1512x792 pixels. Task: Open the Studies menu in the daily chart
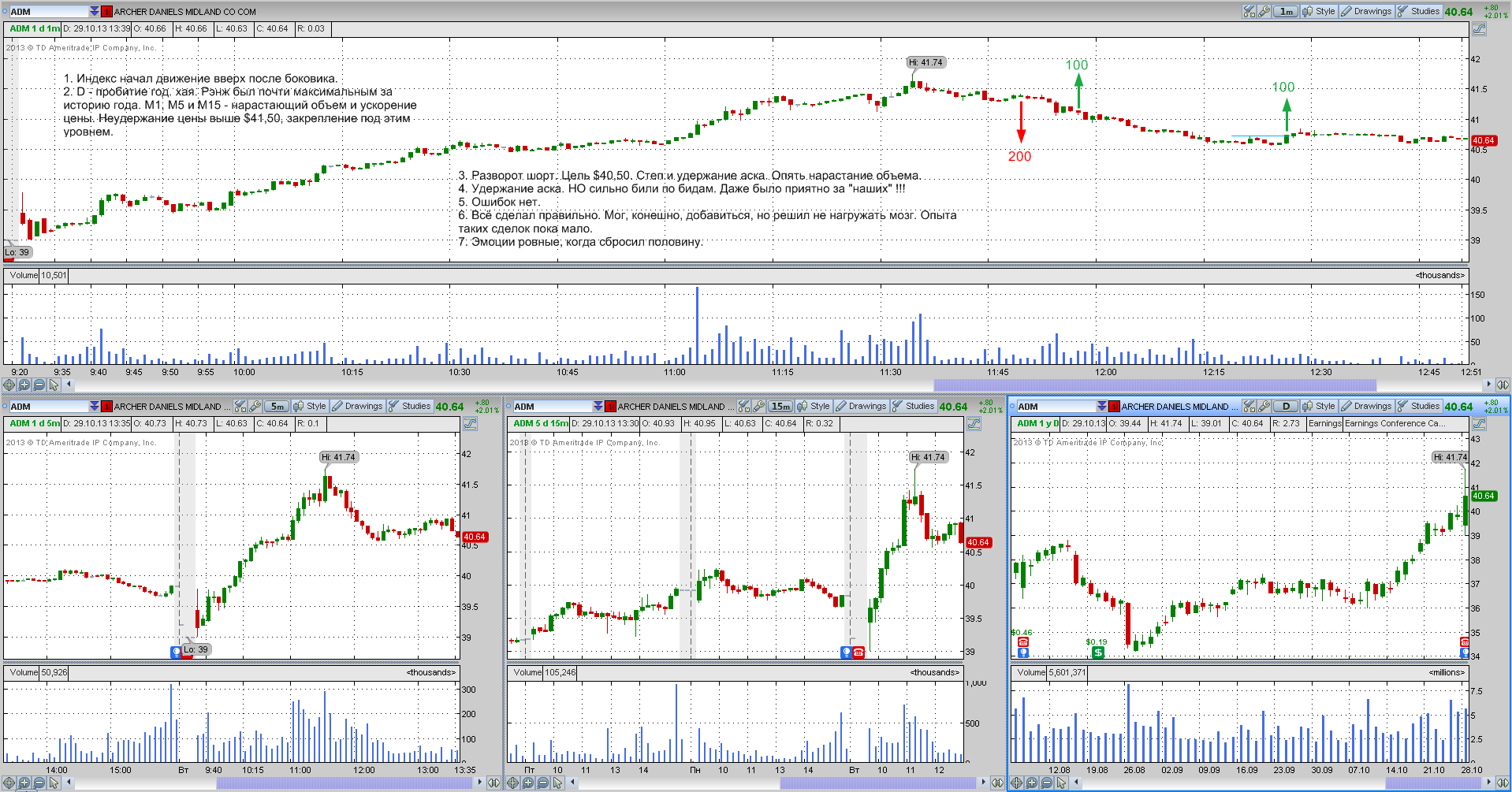(x=1419, y=406)
